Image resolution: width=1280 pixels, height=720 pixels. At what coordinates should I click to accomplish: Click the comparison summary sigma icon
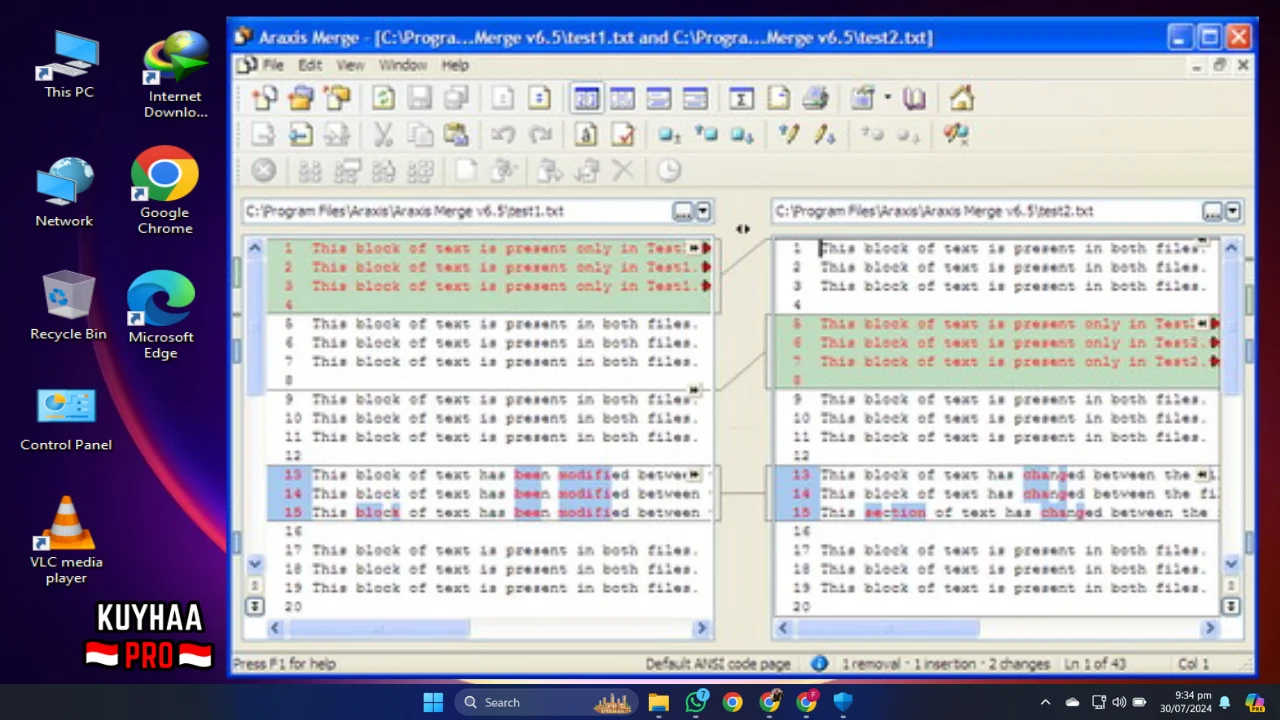tap(741, 98)
